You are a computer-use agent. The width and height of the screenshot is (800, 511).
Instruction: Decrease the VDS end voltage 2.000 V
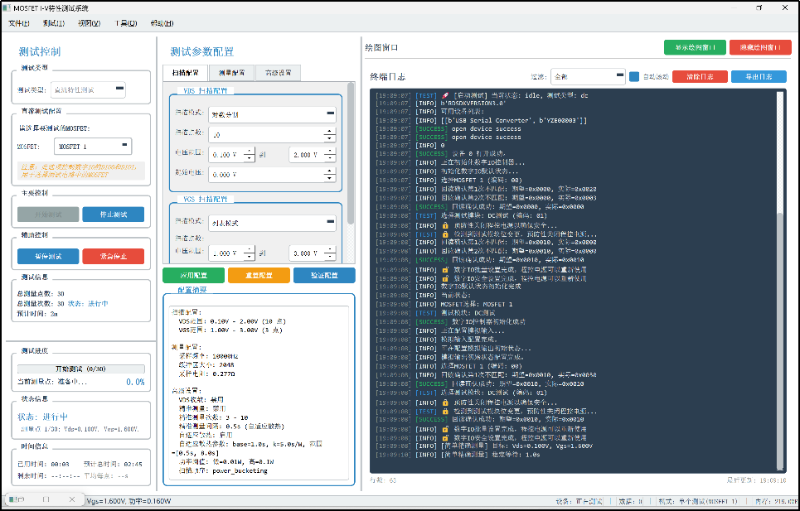click(330, 158)
